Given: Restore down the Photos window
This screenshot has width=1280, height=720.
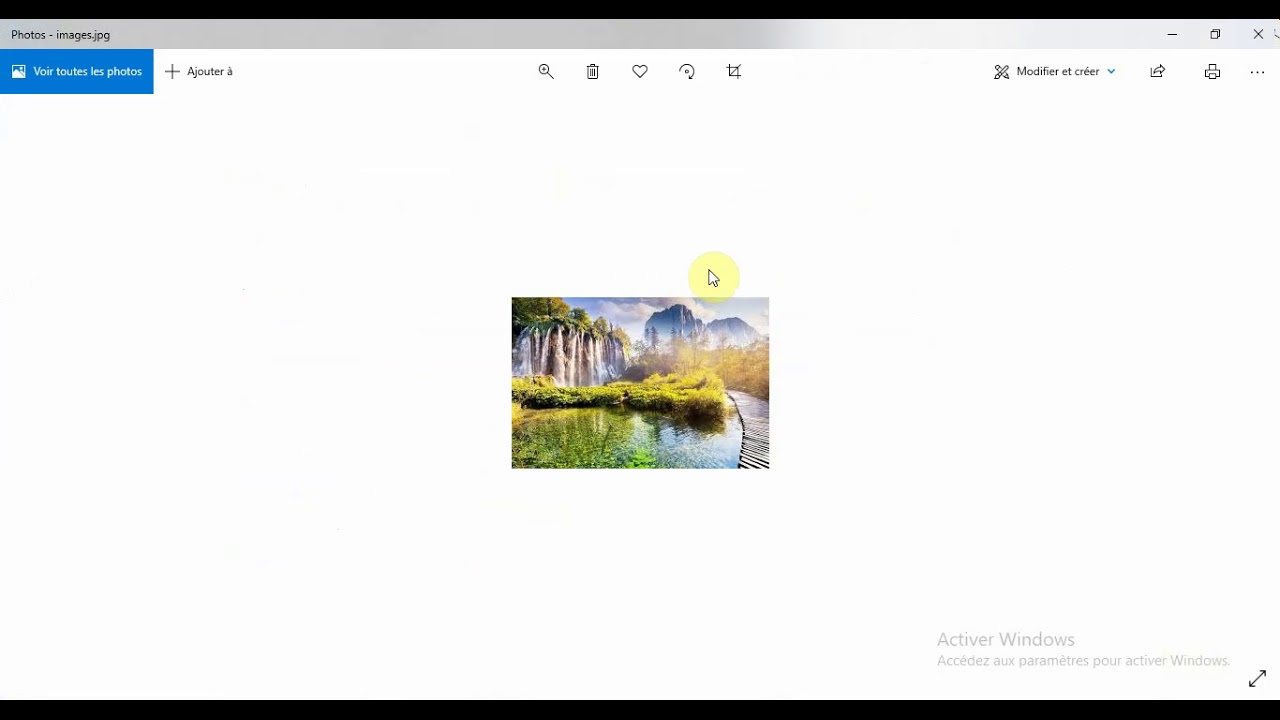Looking at the screenshot, I should (x=1215, y=34).
